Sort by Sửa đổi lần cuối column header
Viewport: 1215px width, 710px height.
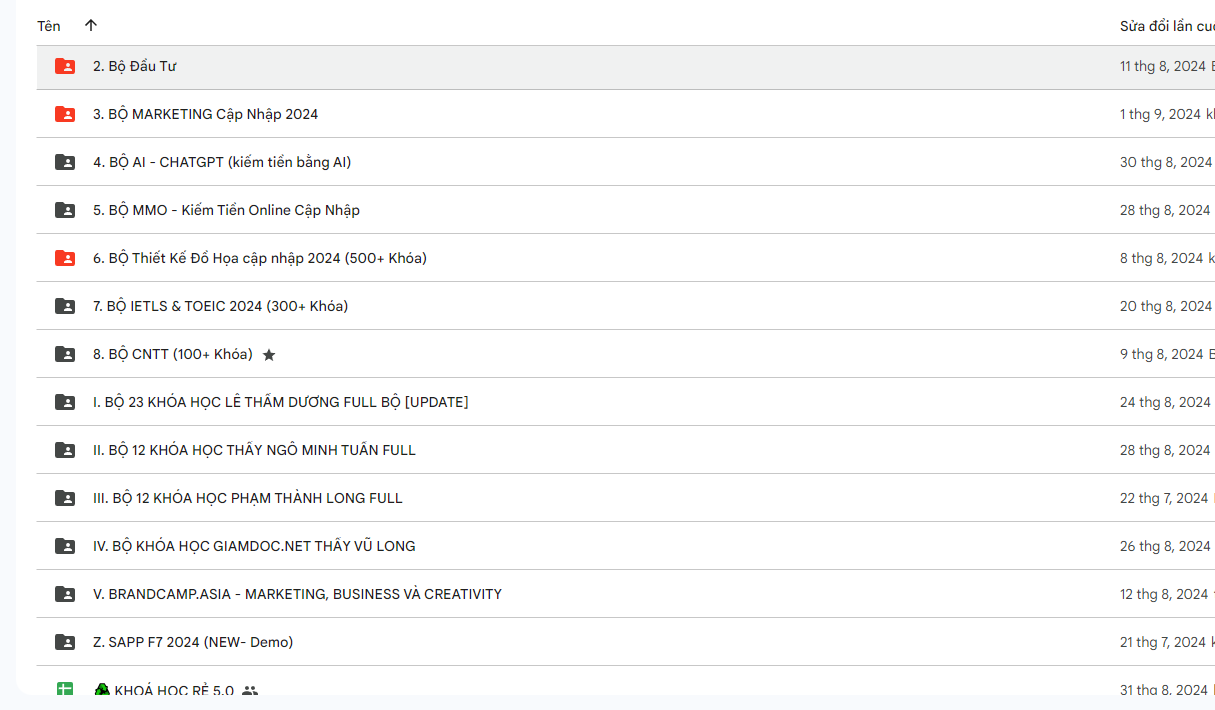[1165, 26]
